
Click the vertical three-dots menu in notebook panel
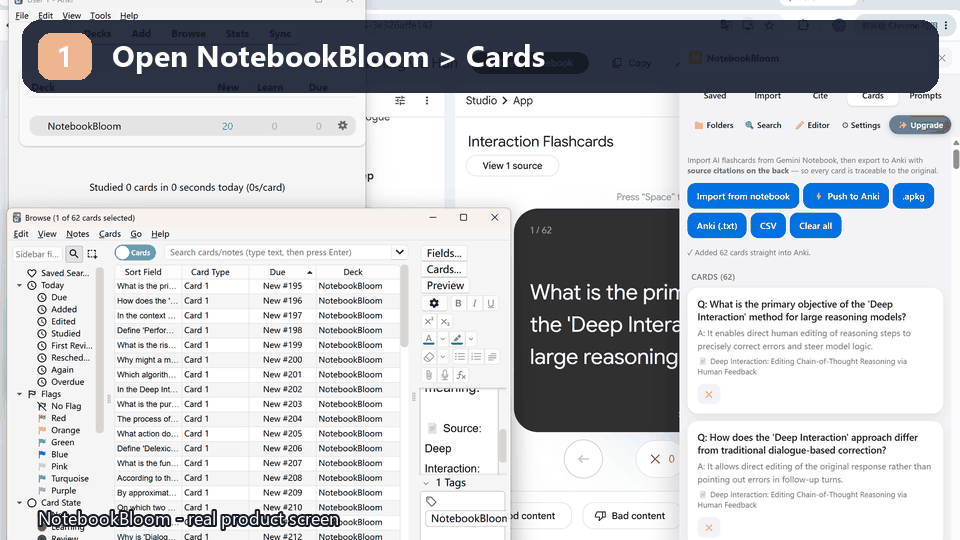coord(427,100)
